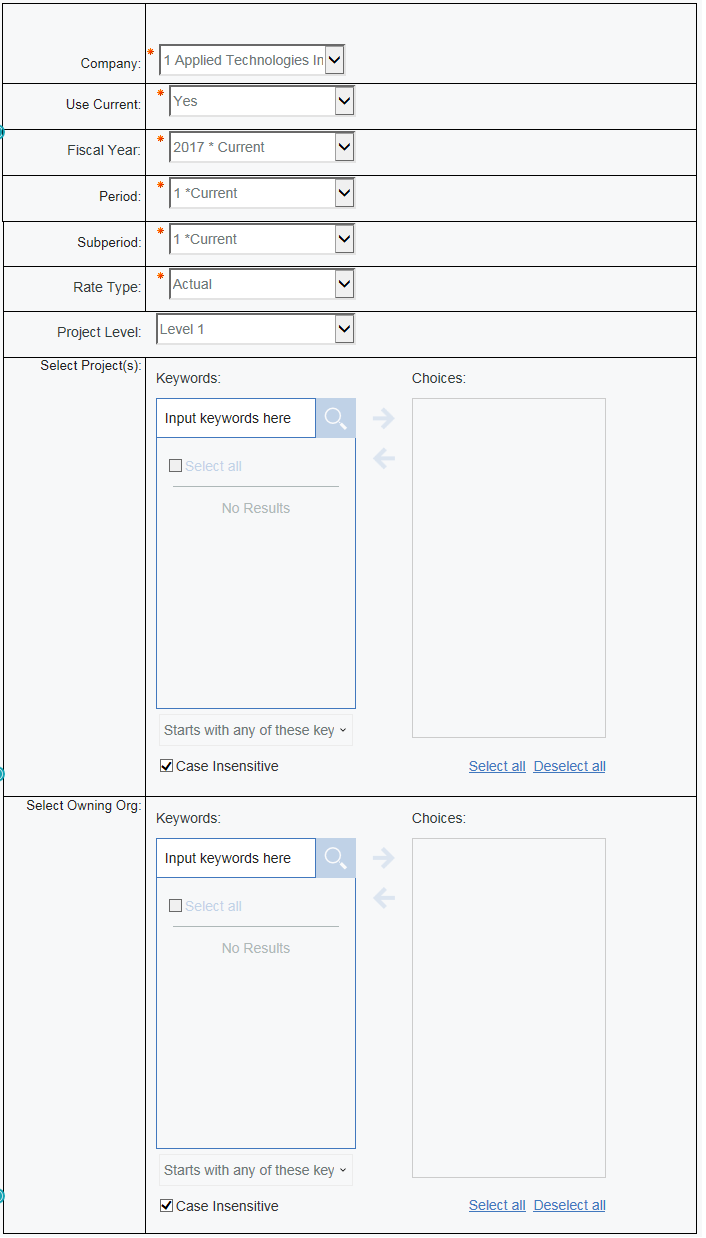Open the Fiscal Year dropdown
This screenshot has width=706, height=1238.
[344, 147]
